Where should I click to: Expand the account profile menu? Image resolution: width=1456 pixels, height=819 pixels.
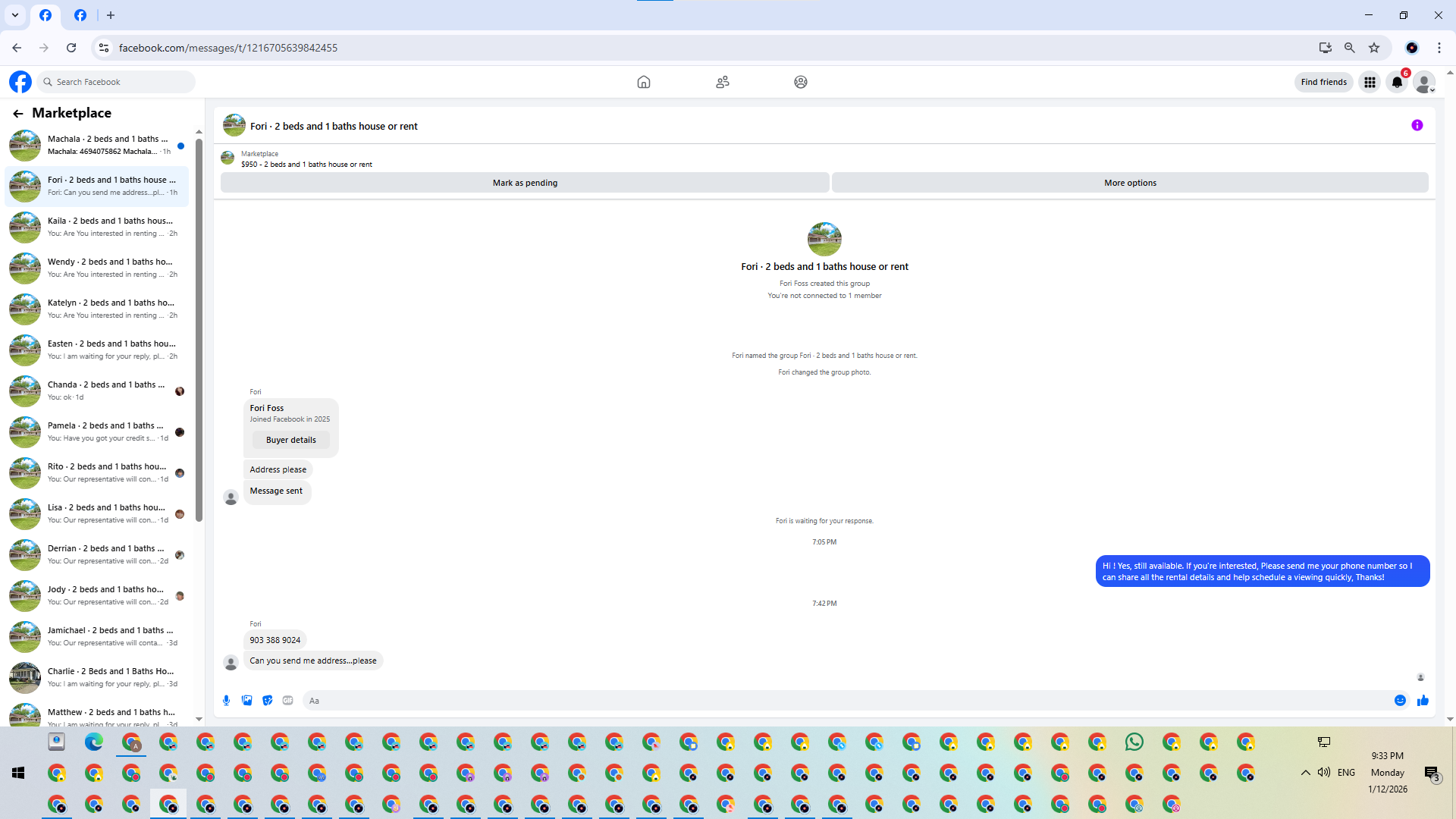(x=1424, y=82)
